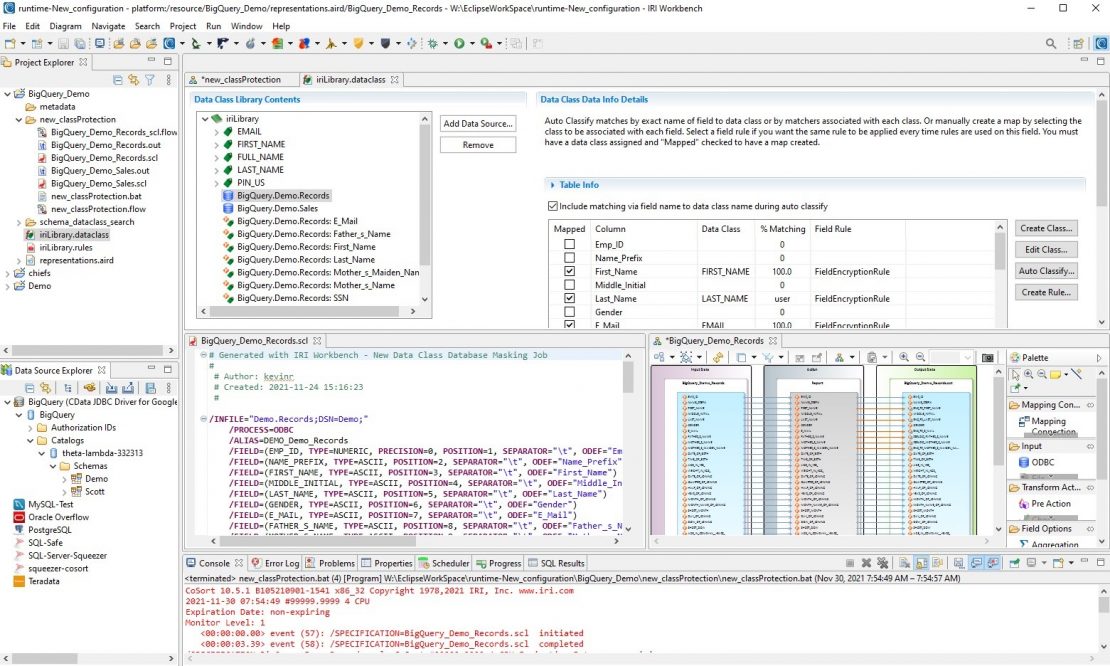1110x666 pixels.
Task: Toggle Link with Editor in Project Explorer
Action: tap(133, 80)
